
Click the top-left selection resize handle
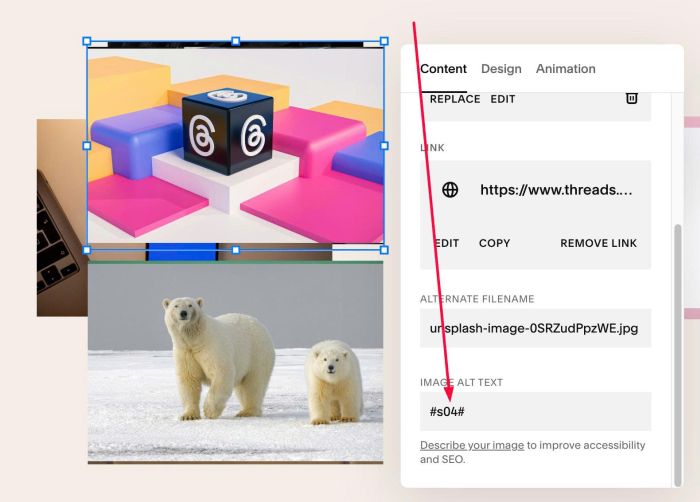[87, 42]
